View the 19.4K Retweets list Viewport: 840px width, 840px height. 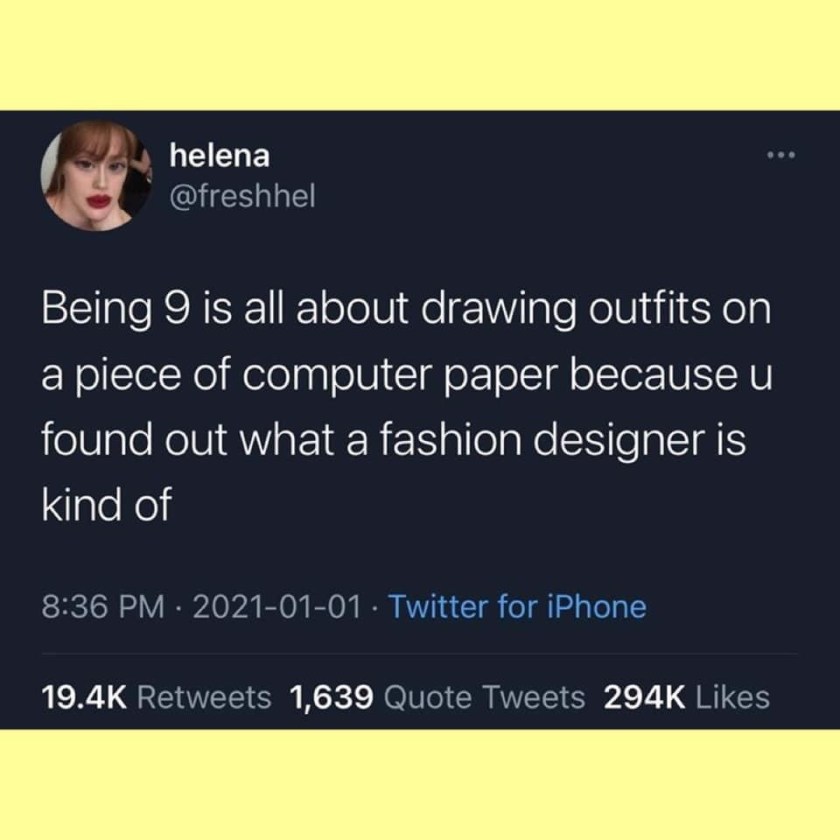[x=156, y=698]
